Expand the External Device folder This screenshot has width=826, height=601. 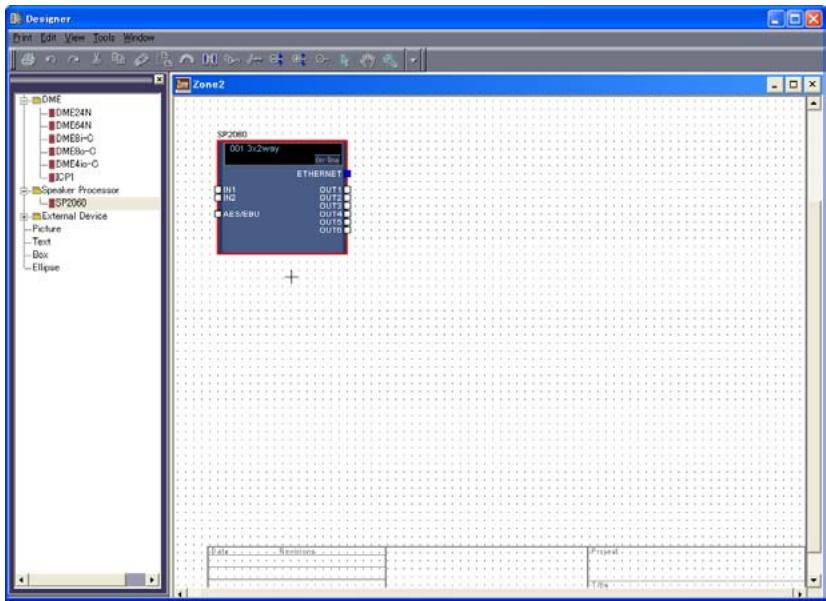(24, 216)
